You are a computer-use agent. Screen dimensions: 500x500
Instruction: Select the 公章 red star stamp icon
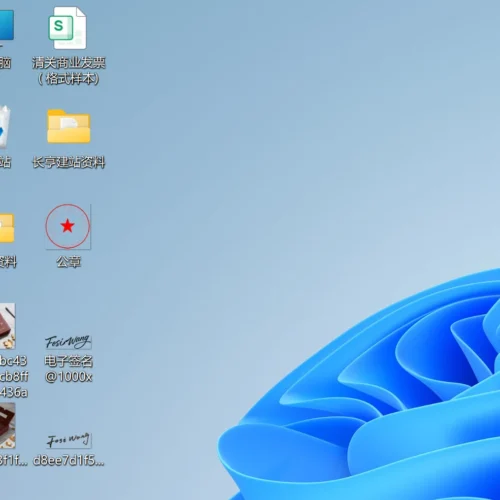point(68,226)
